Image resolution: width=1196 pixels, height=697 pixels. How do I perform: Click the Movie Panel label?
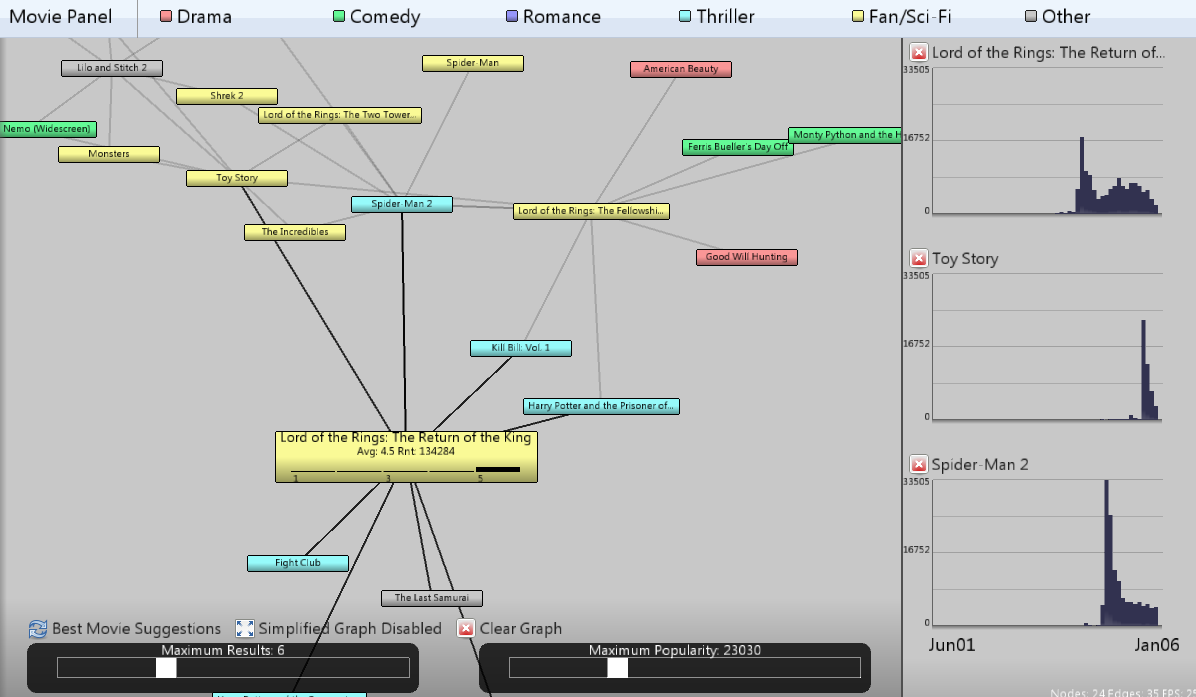pyautogui.click(x=60, y=17)
